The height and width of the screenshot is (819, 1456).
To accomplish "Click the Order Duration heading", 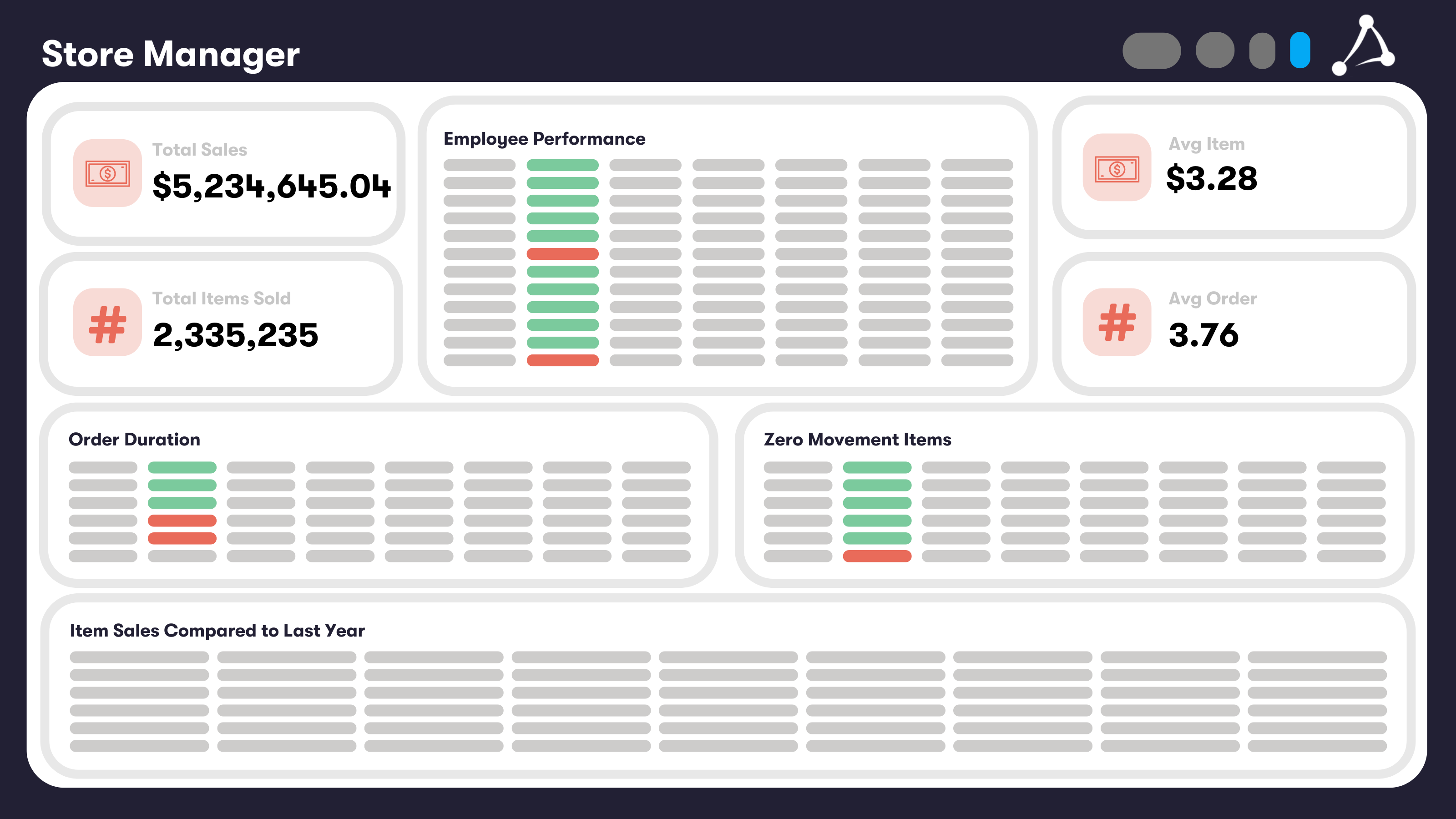I will tap(135, 439).
